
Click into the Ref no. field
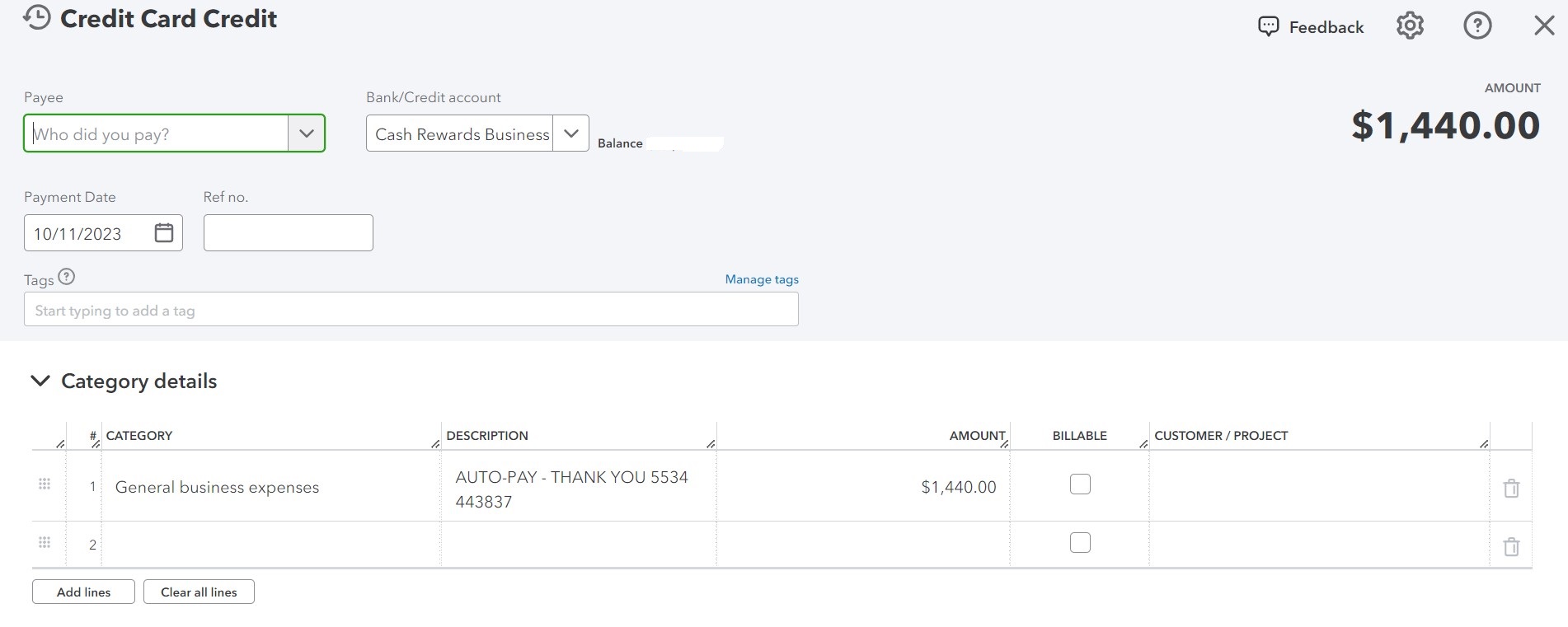(288, 233)
